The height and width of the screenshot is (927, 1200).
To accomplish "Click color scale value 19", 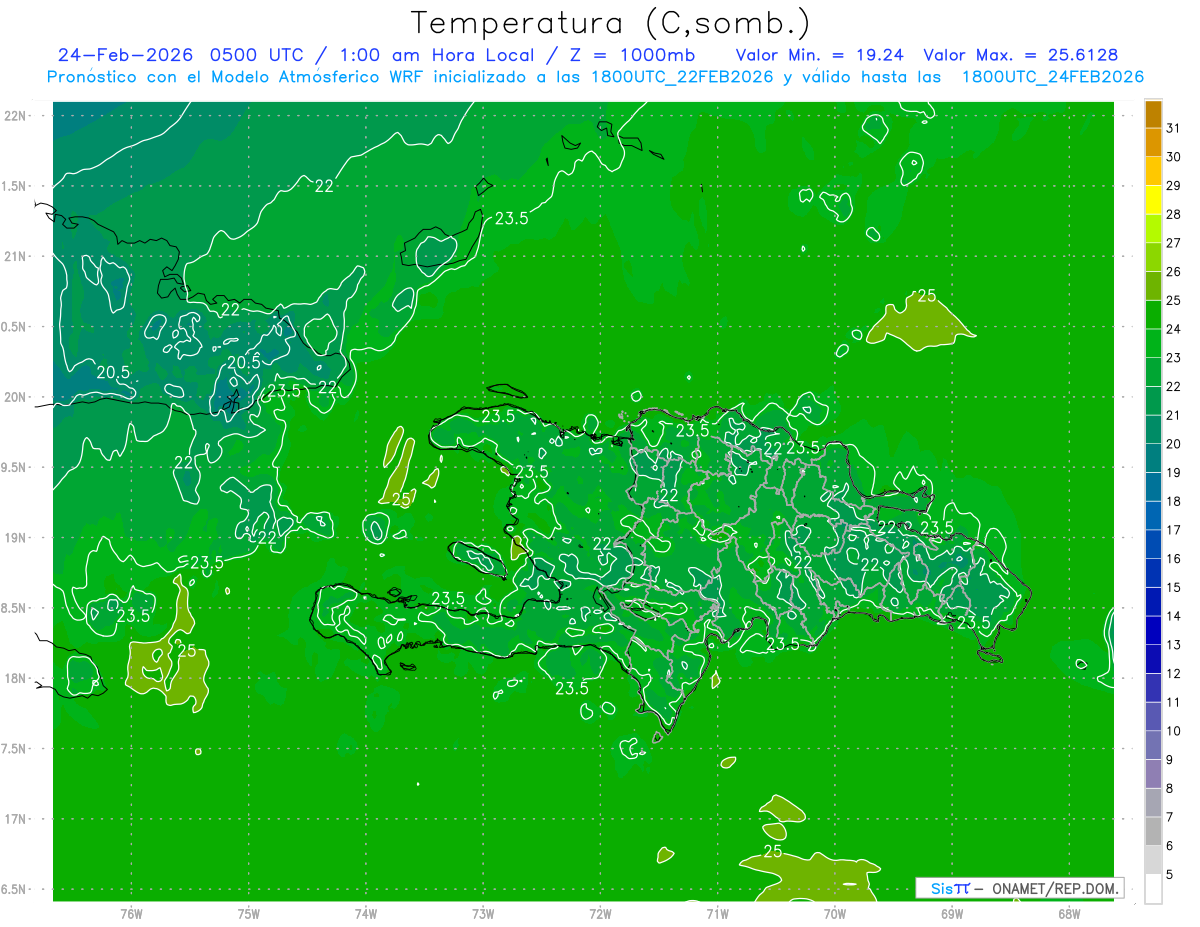I will (1174, 472).
